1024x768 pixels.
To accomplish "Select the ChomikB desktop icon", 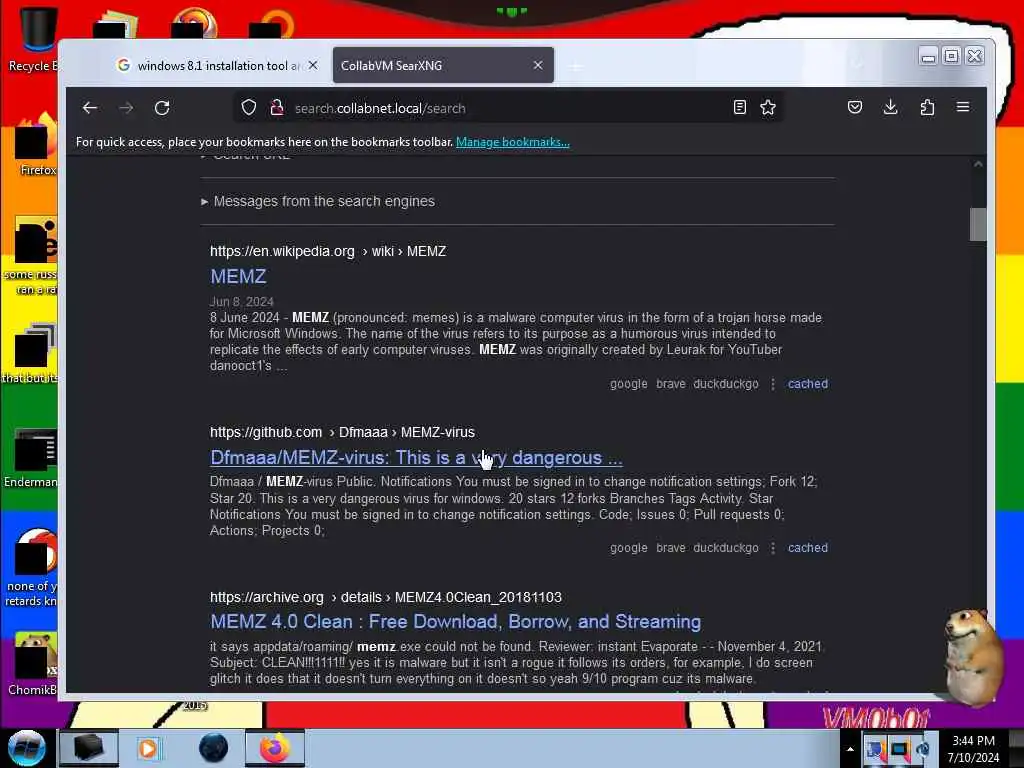I will (x=33, y=664).
